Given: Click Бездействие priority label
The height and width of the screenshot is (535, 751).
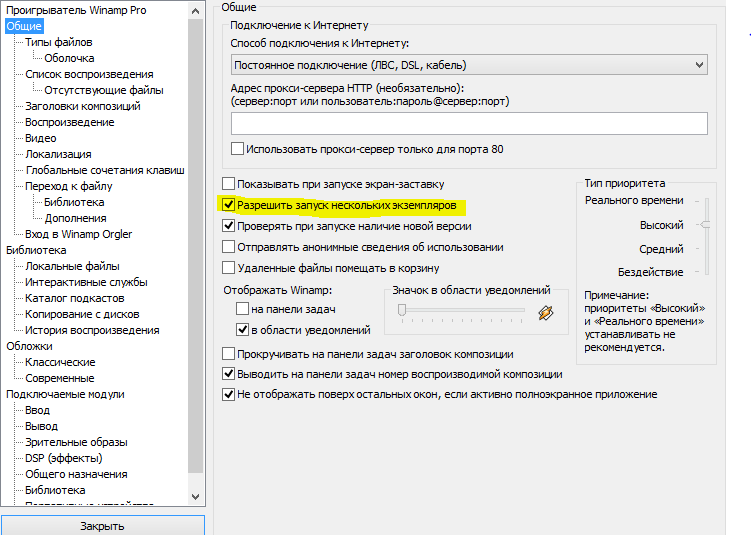Looking at the screenshot, I should (x=650, y=272).
